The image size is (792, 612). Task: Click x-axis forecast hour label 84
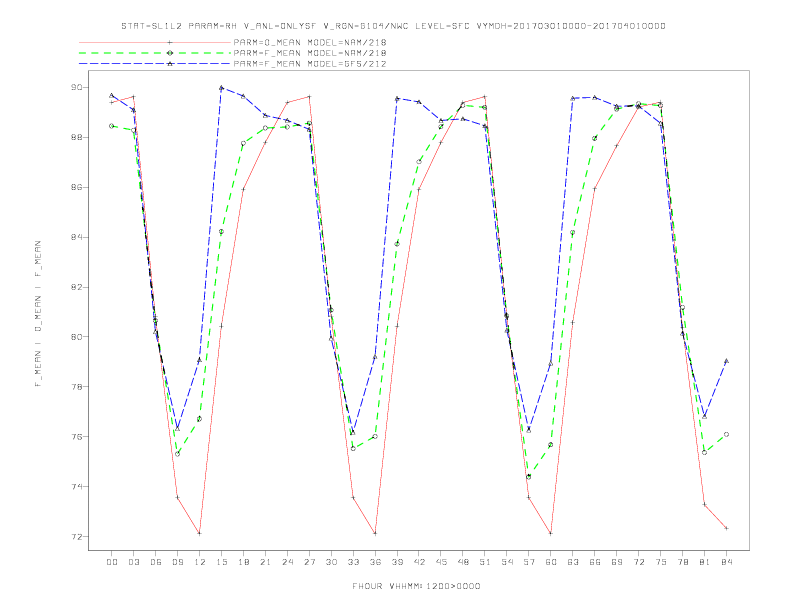[x=726, y=562]
